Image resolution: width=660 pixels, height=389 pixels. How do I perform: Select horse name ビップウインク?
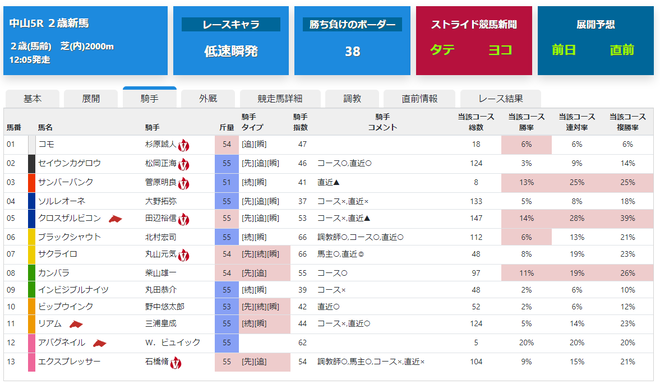coord(66,306)
